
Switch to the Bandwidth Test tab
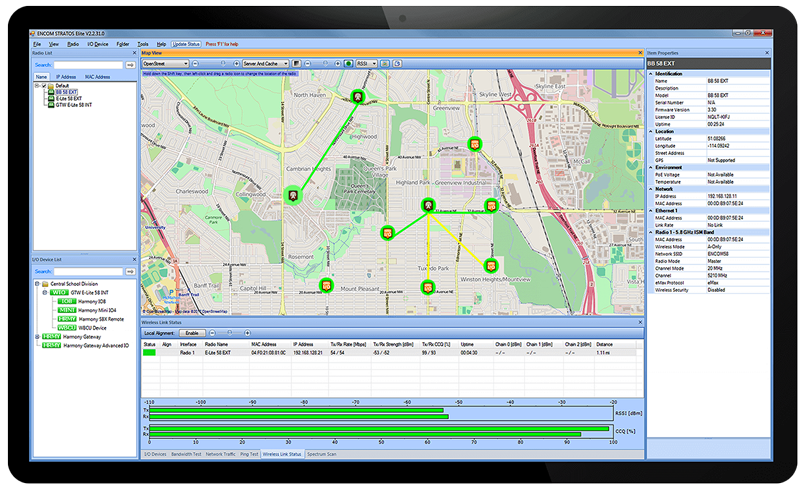tap(186, 454)
